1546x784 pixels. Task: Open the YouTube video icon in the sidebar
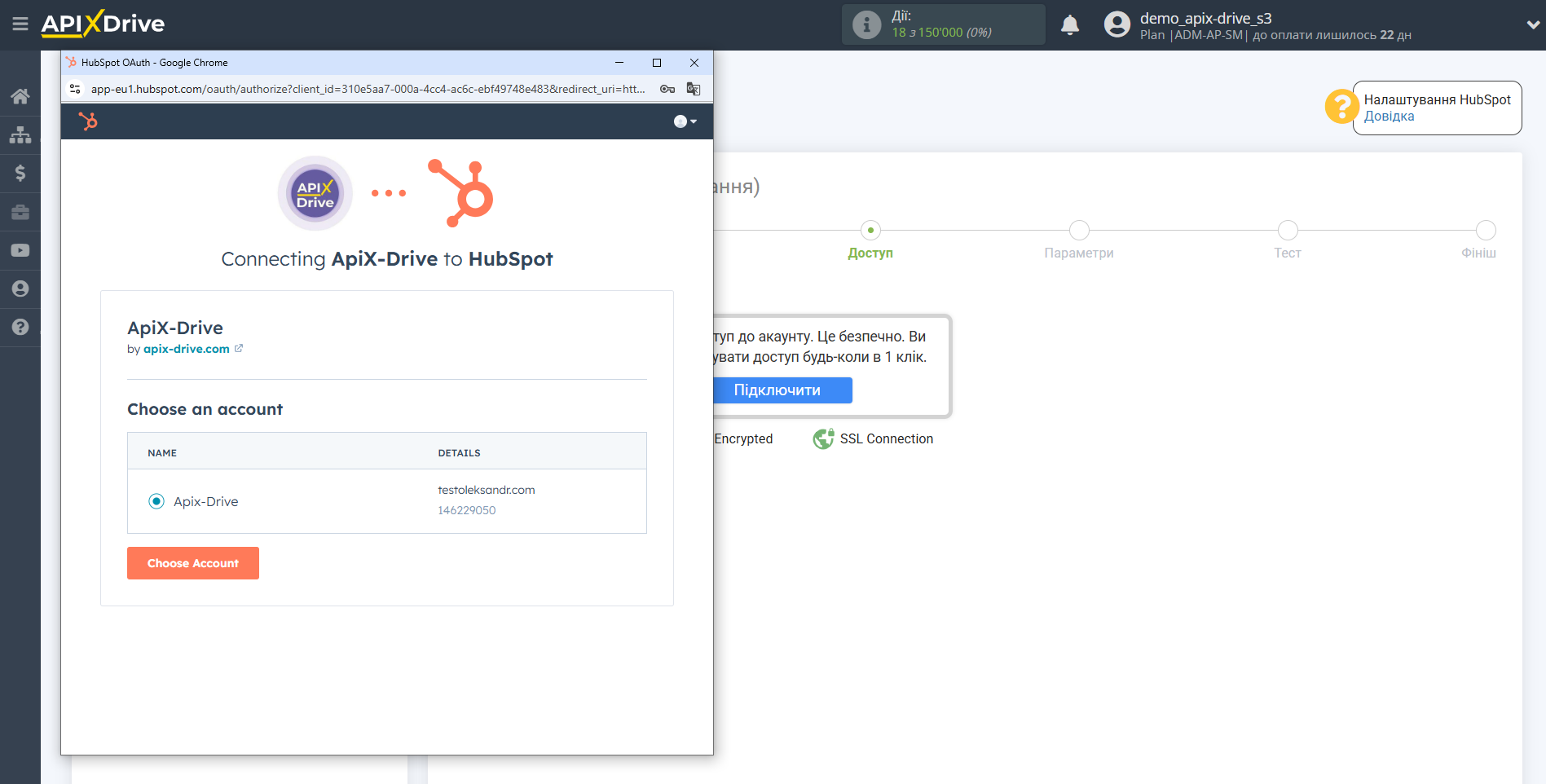click(20, 250)
